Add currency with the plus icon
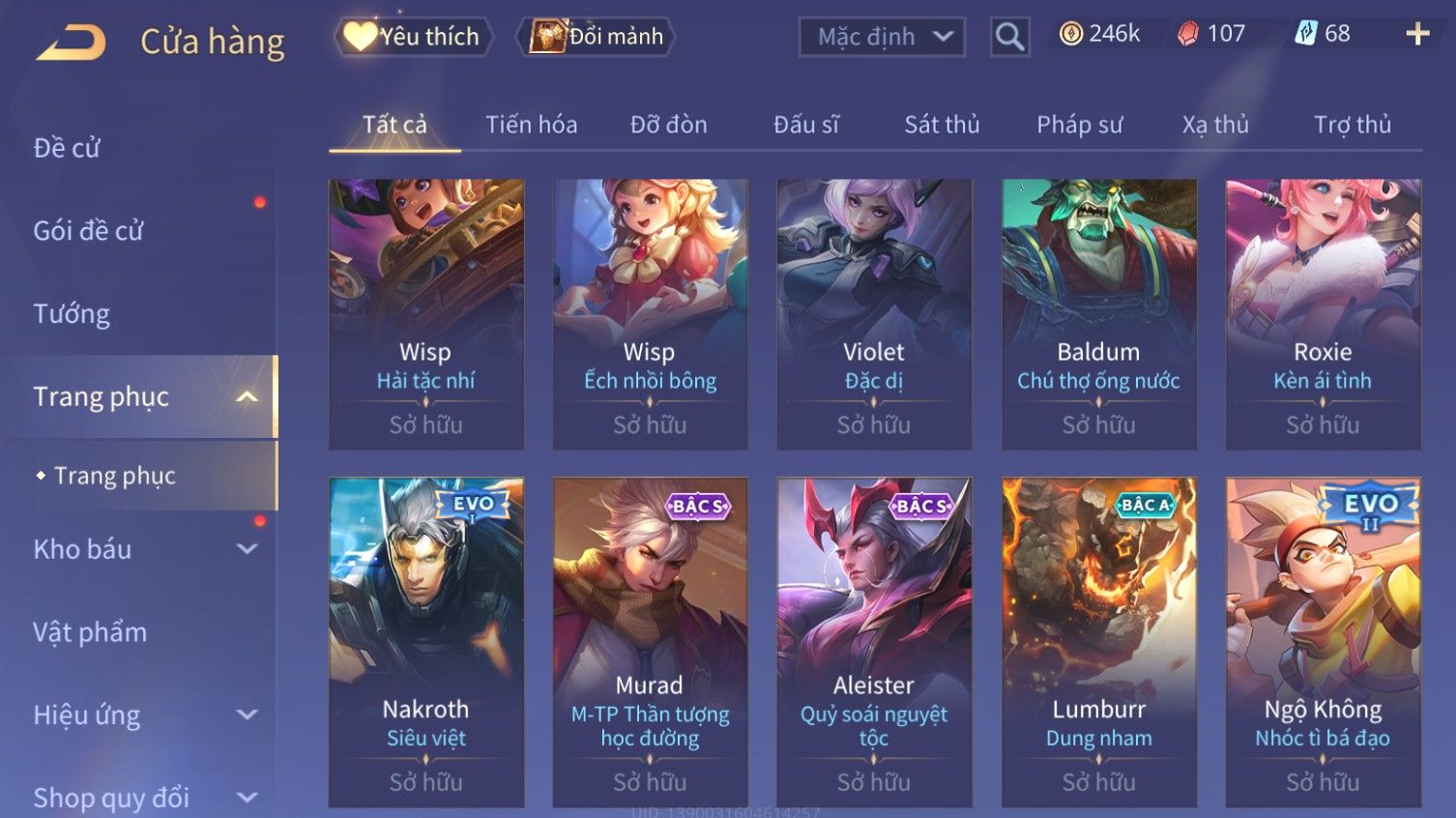The image size is (1456, 818). click(x=1417, y=34)
